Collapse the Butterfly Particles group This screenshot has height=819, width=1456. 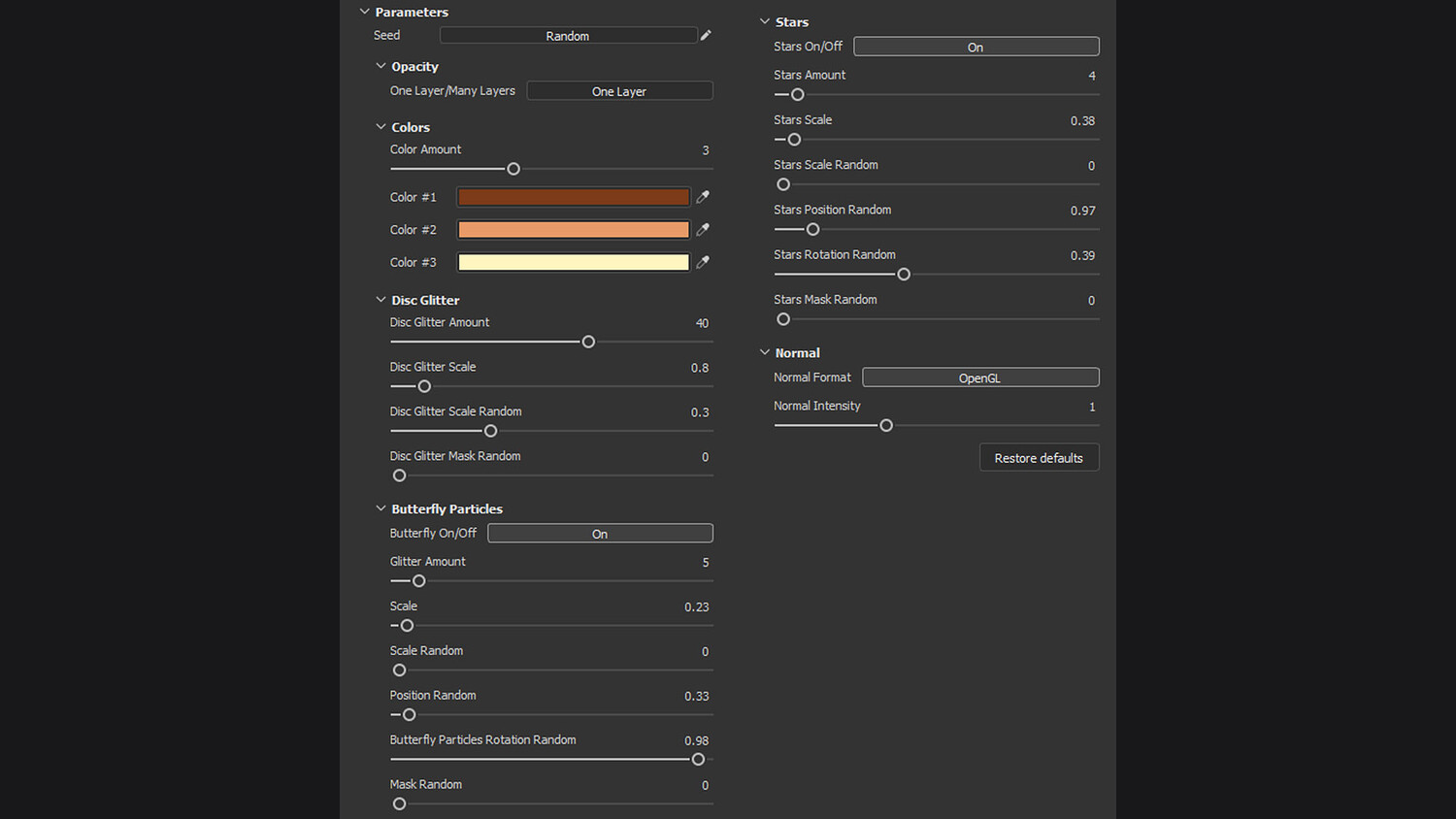(381, 508)
